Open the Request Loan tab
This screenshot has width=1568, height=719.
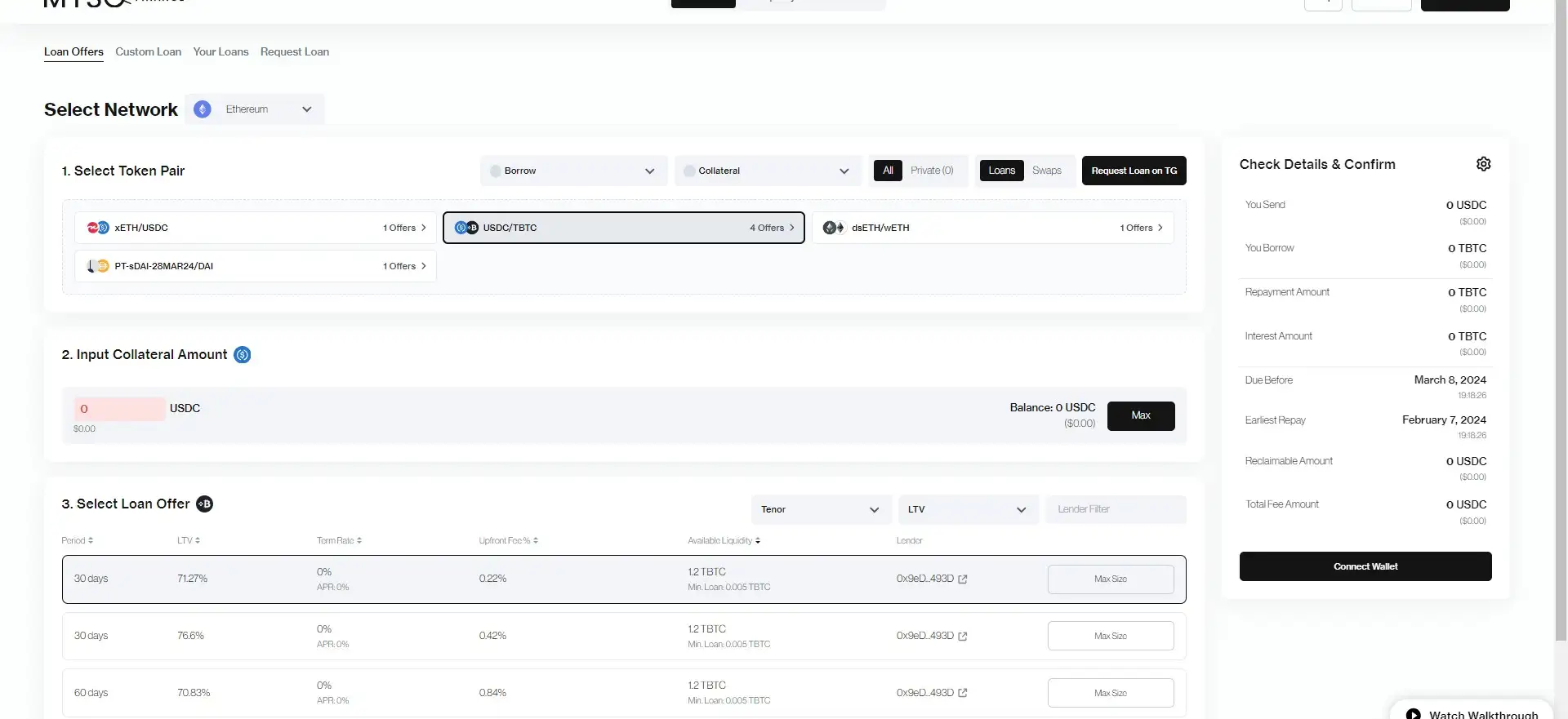294,51
